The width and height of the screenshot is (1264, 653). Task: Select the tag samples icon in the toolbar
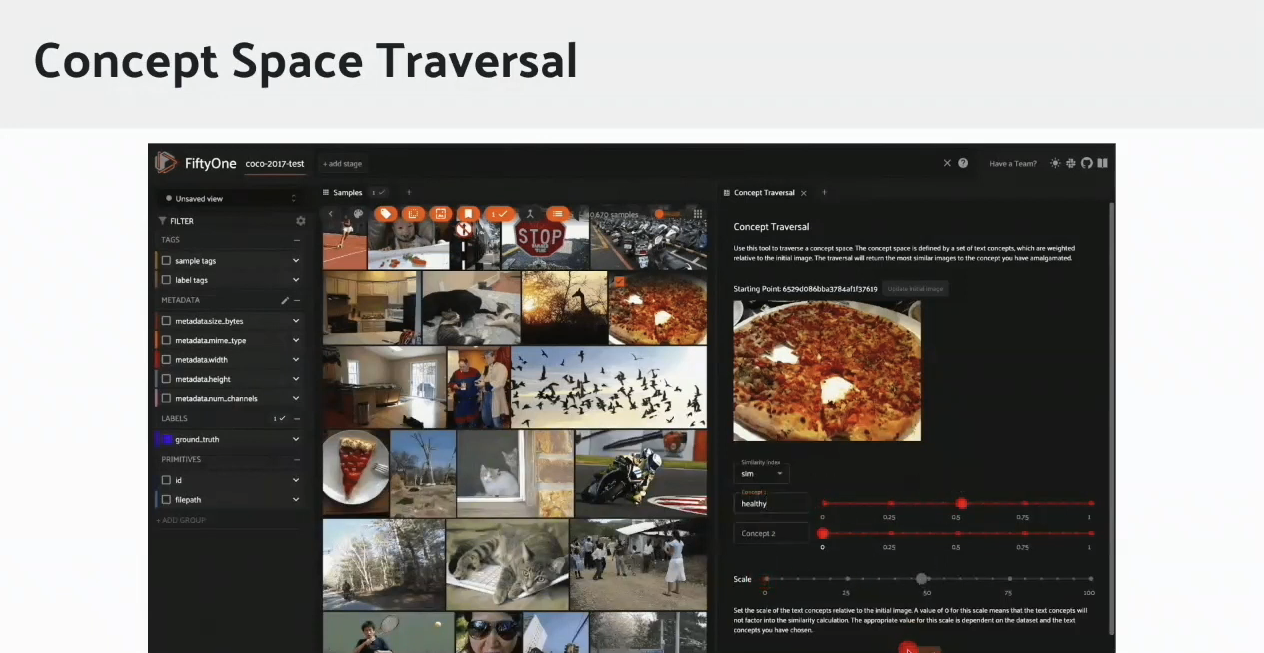[x=386, y=214]
